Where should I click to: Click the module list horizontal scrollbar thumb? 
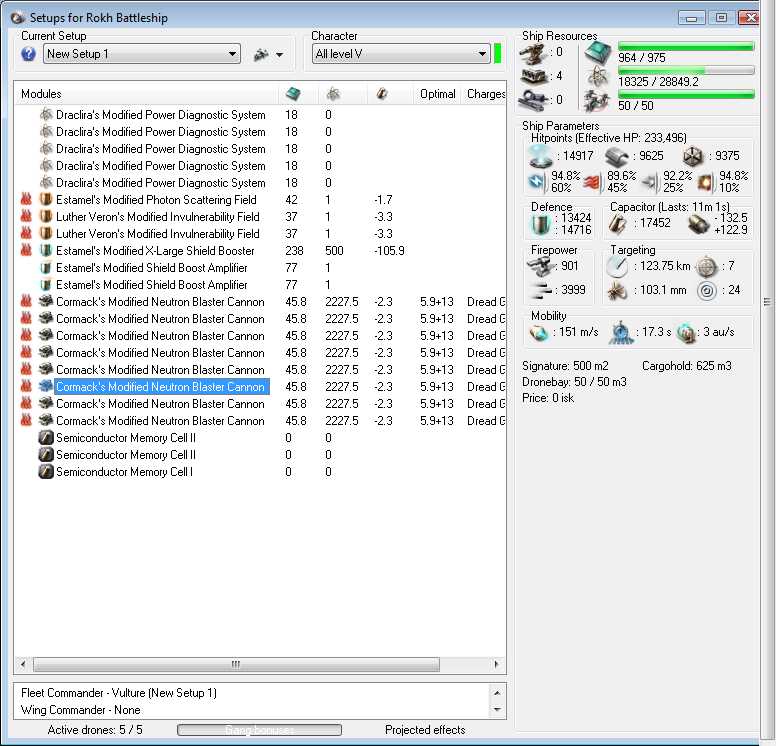coord(236,664)
